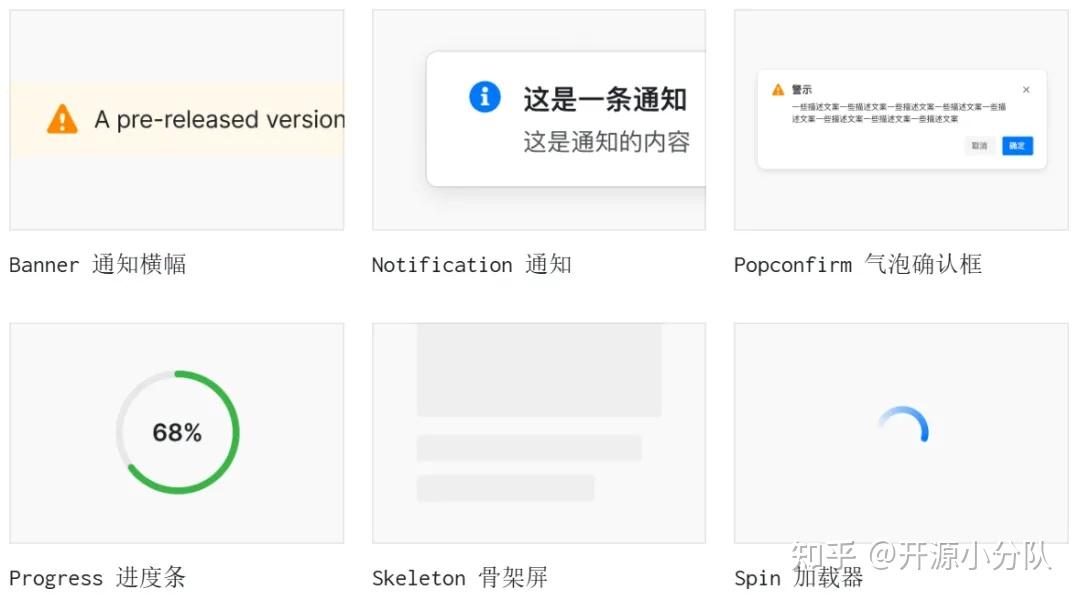Screen dimensions: 1080x600
Task: Open the Popconfirm 气泡确认框 component page
Action: tap(858, 264)
